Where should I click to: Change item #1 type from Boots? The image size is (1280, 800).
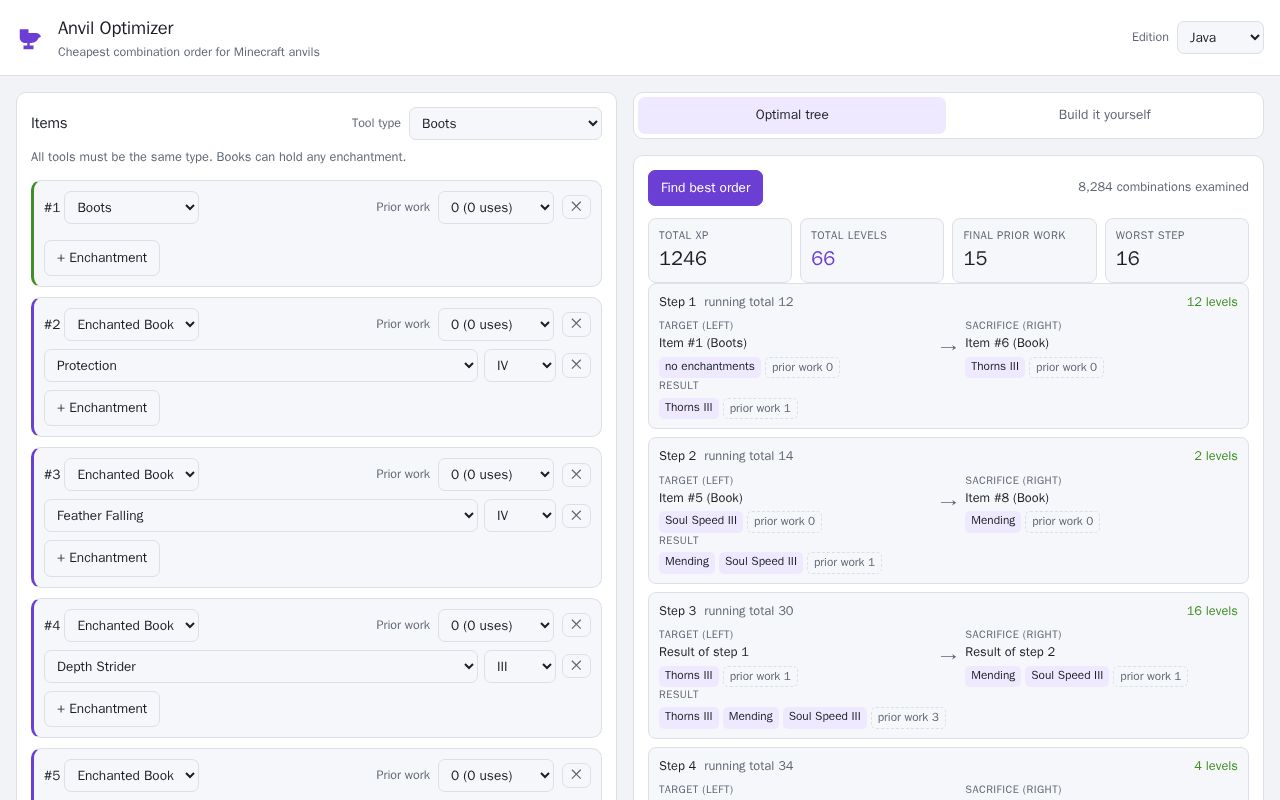point(131,207)
